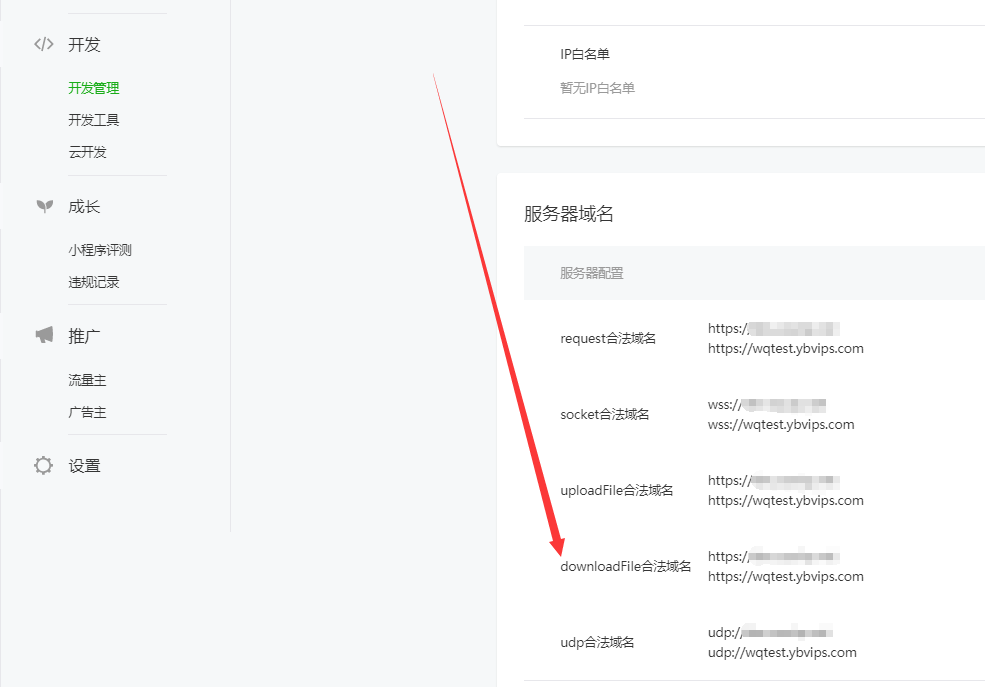Image resolution: width=985 pixels, height=687 pixels.
Task: Click socket domain wss://wqtest.ybvips.com
Action: (x=781, y=425)
